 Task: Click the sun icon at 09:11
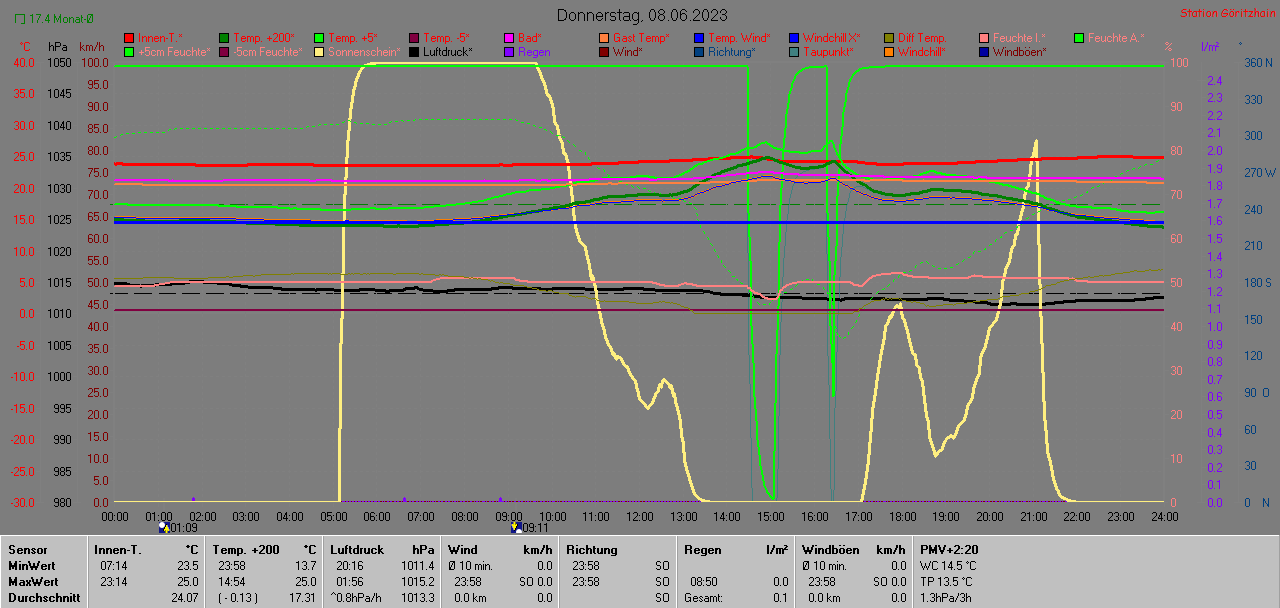[x=515, y=526]
